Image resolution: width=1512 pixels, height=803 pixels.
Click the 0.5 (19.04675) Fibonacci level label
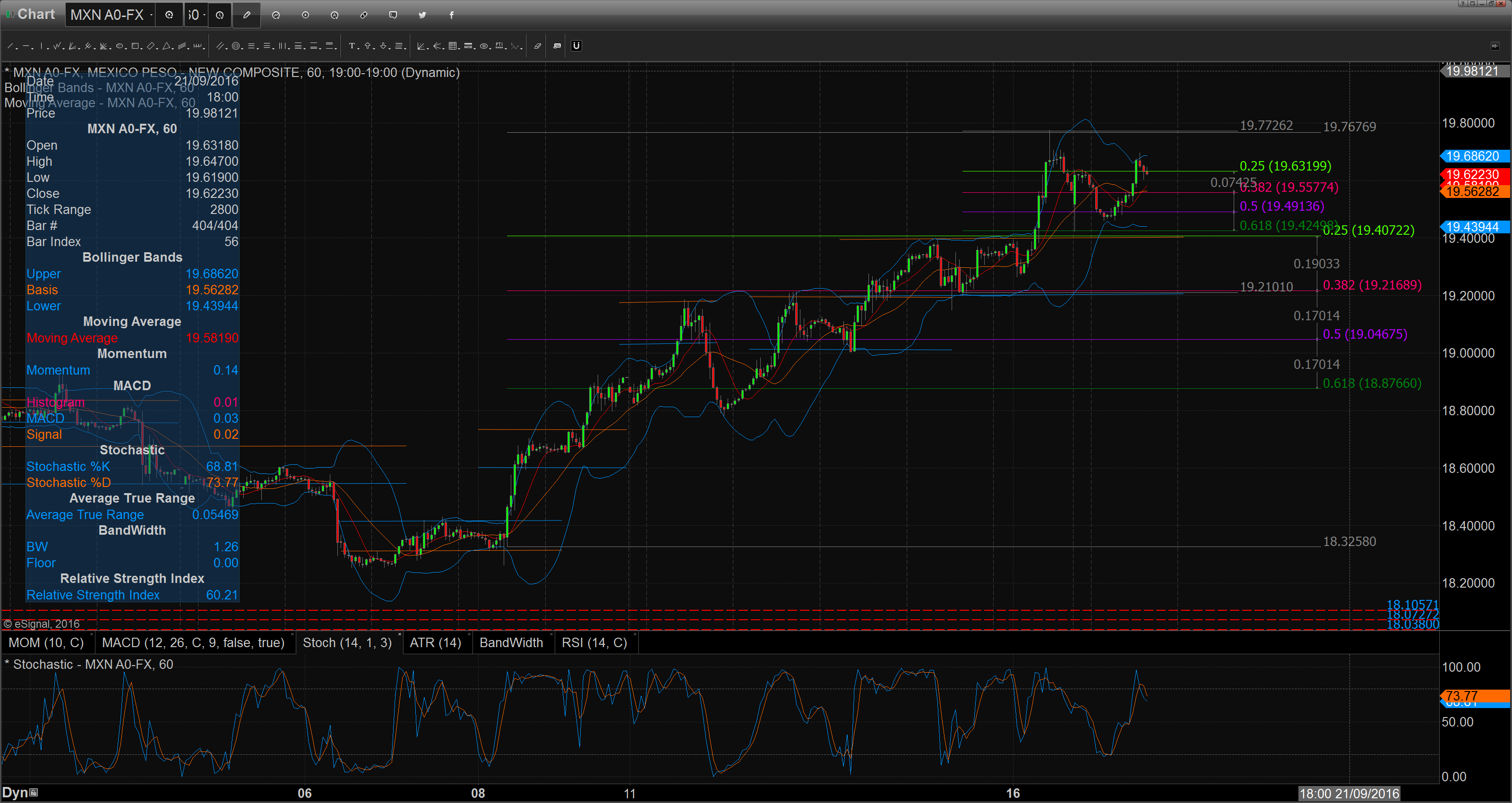tap(1365, 334)
